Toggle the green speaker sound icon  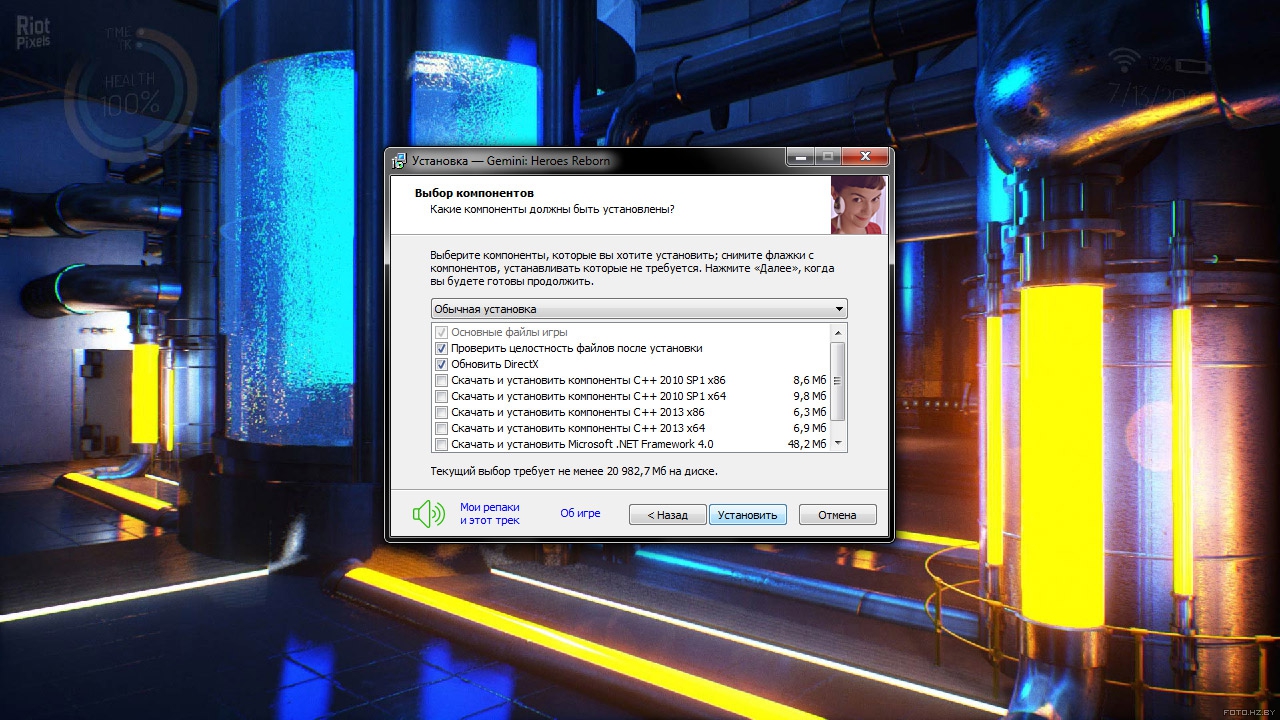(428, 514)
